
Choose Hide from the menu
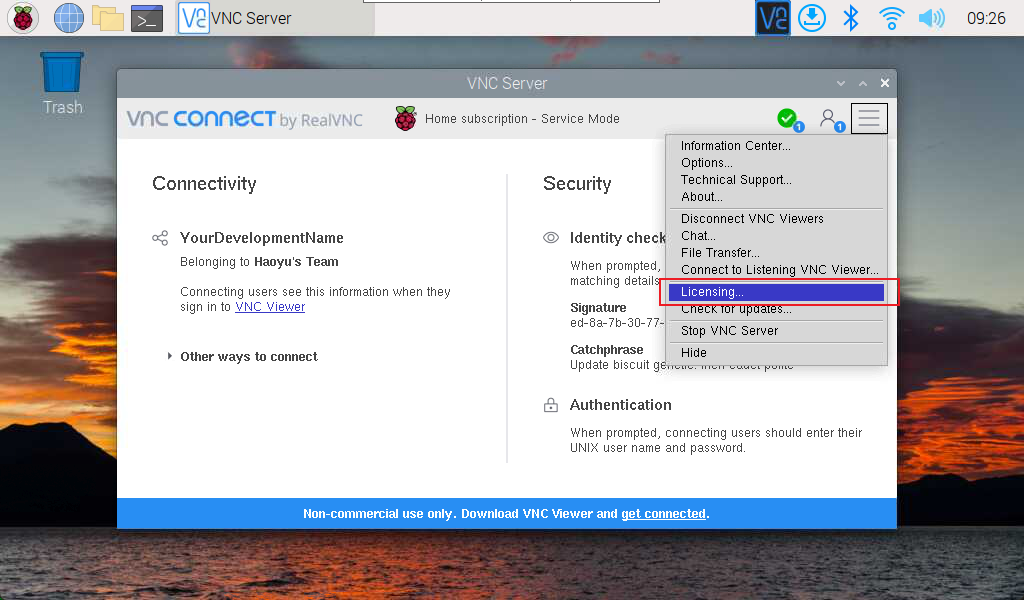click(x=776, y=353)
